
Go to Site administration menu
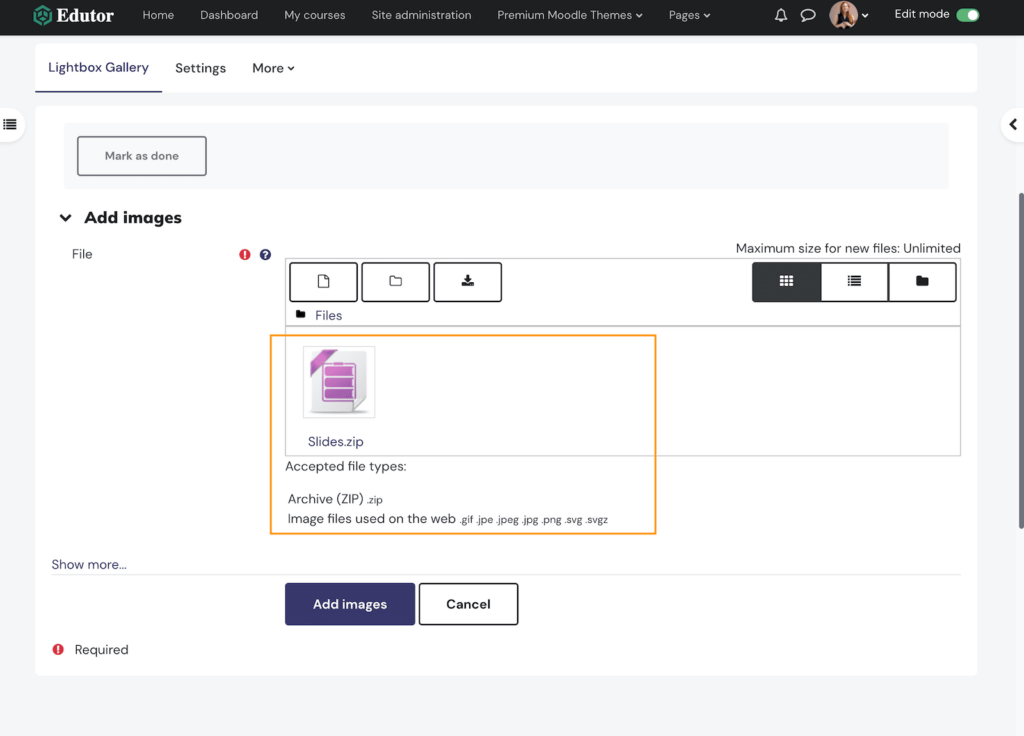421,15
